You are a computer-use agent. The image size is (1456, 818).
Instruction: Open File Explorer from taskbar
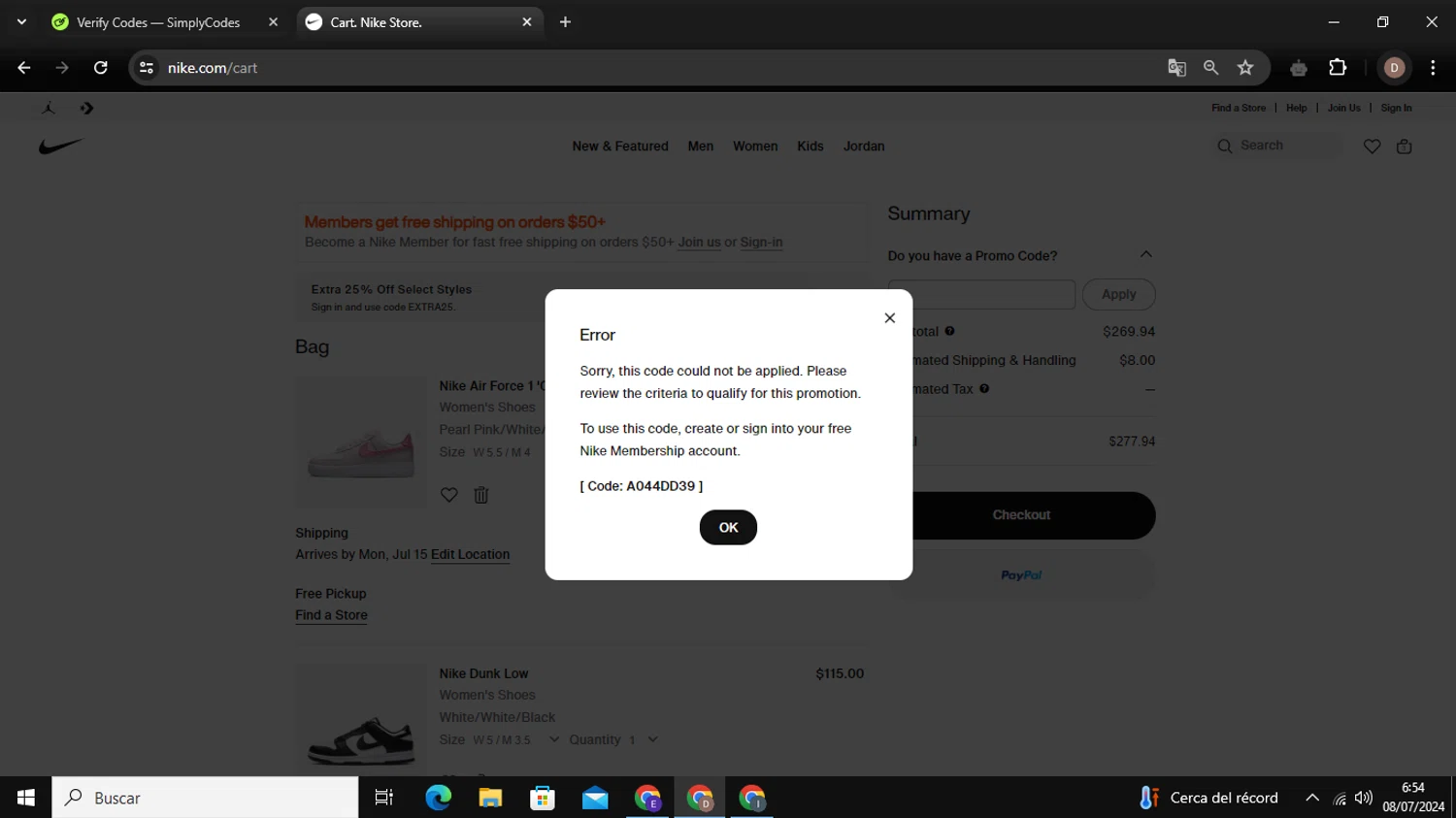490,798
